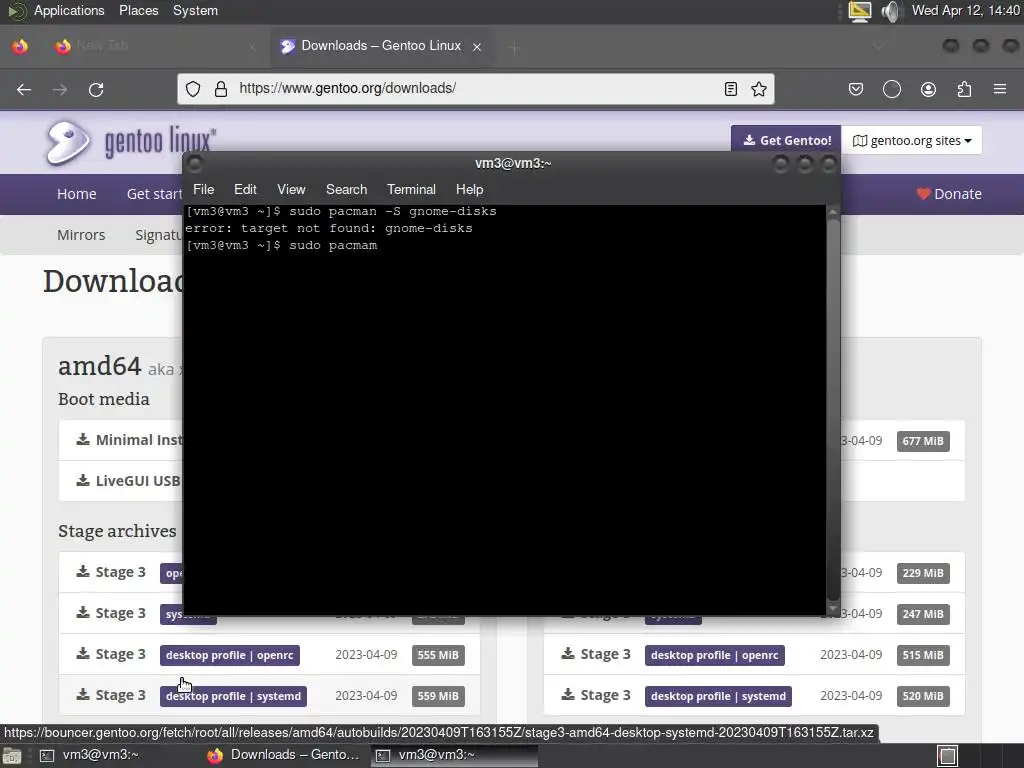Click the padlock site info icon
1024x768 pixels.
click(x=221, y=89)
